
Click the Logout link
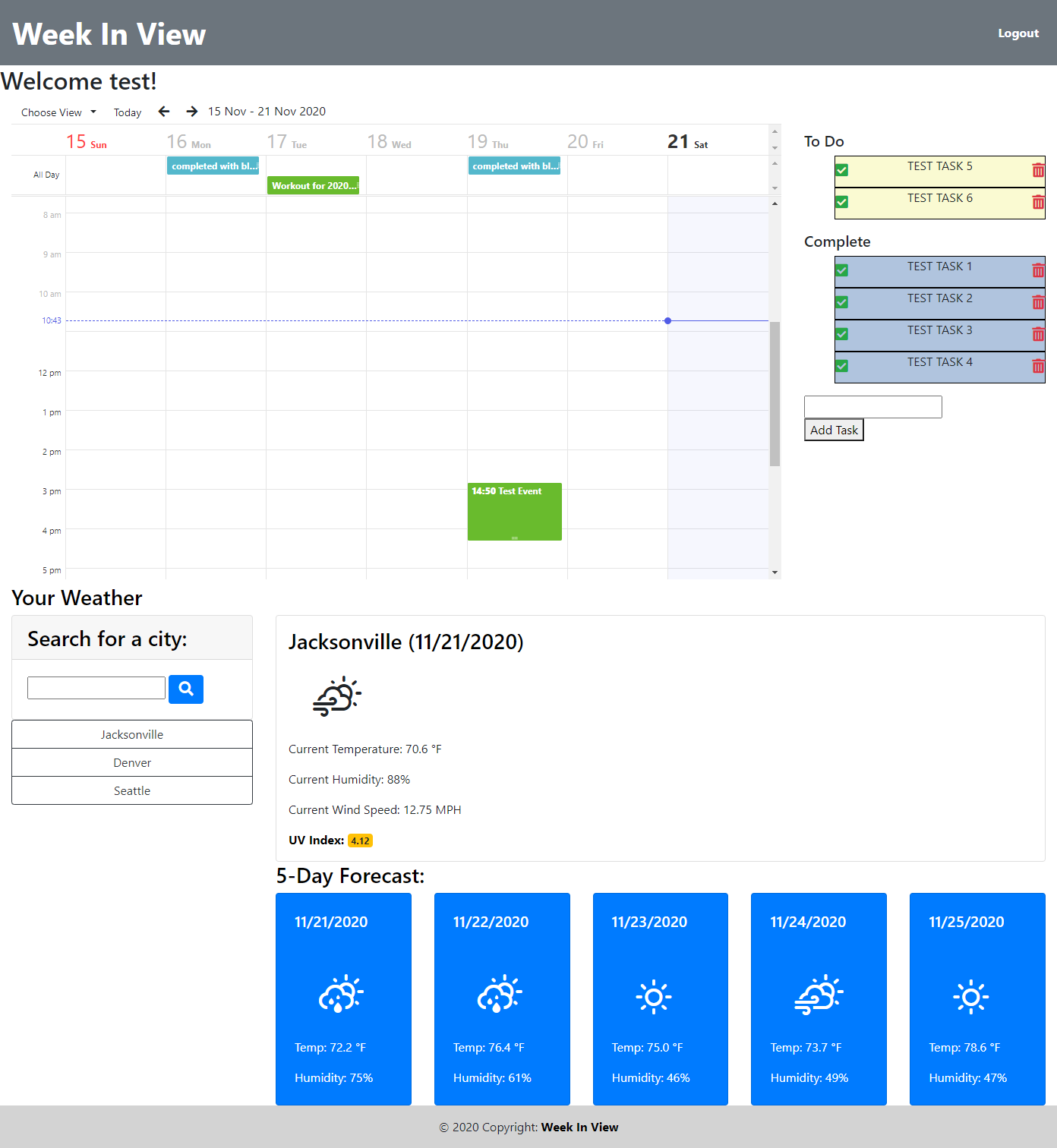1018,33
